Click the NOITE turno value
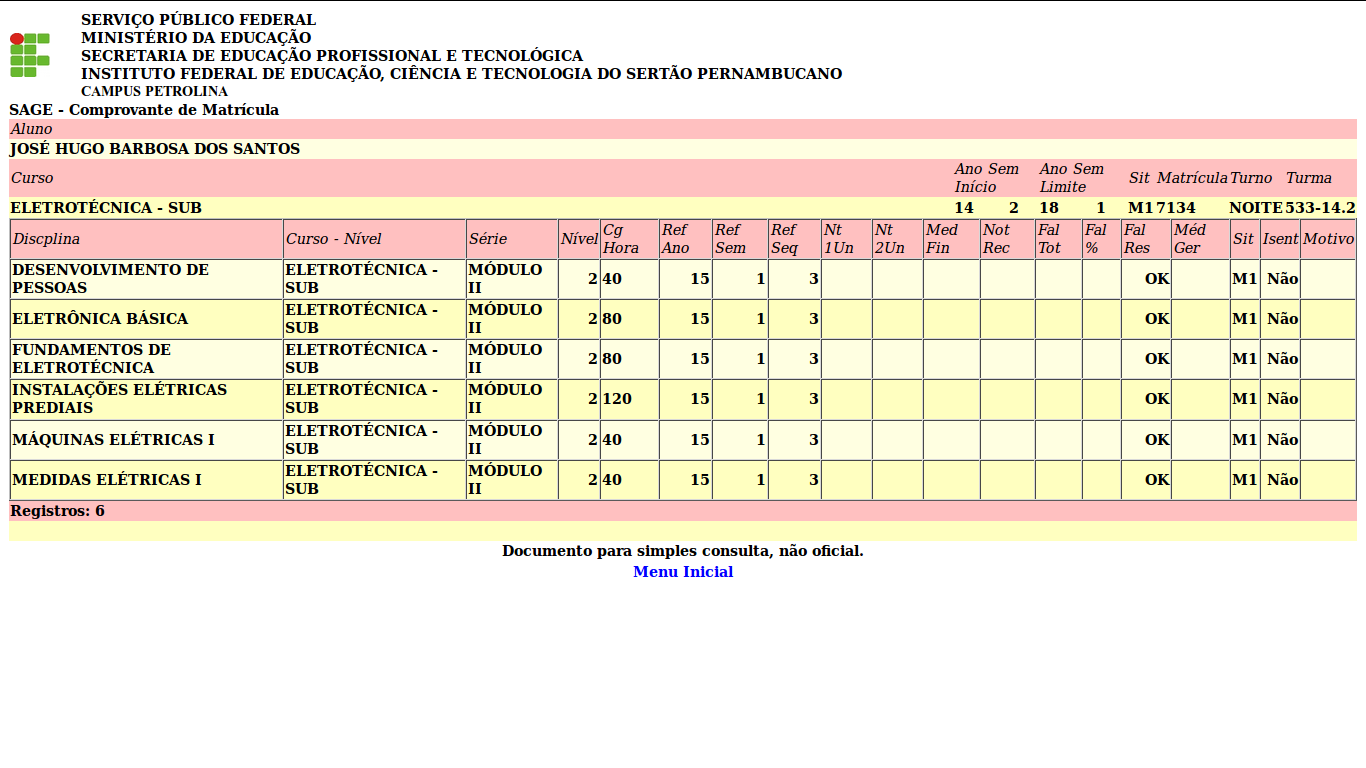 1255,208
